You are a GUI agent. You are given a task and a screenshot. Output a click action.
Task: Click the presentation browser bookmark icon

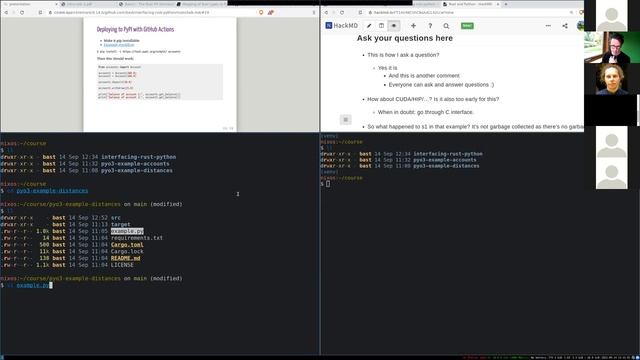pos(40,13)
